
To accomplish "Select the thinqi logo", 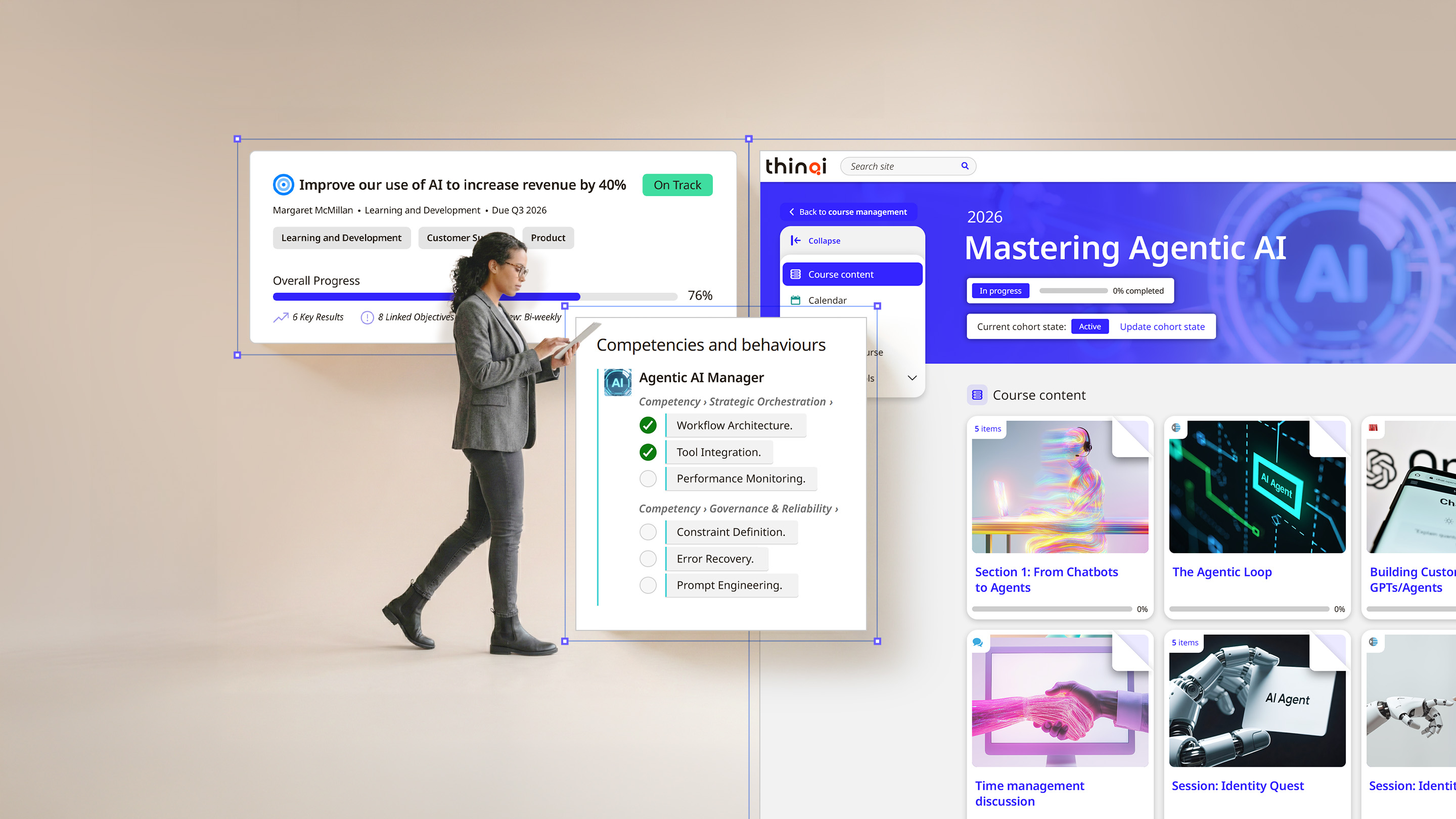I will 796,166.
